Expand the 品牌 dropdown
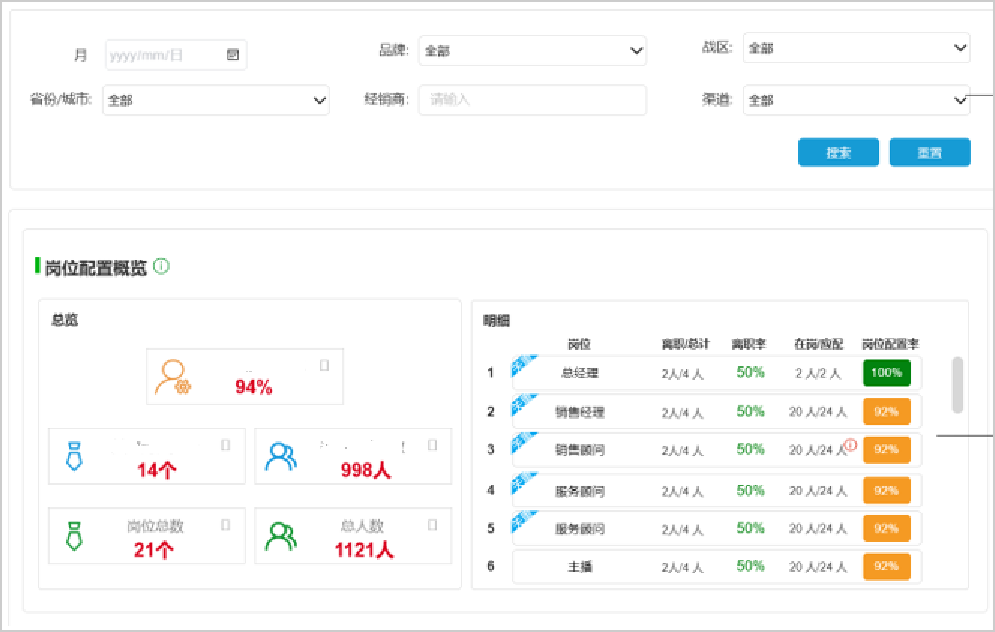Image resolution: width=995 pixels, height=632 pixels. [636, 50]
